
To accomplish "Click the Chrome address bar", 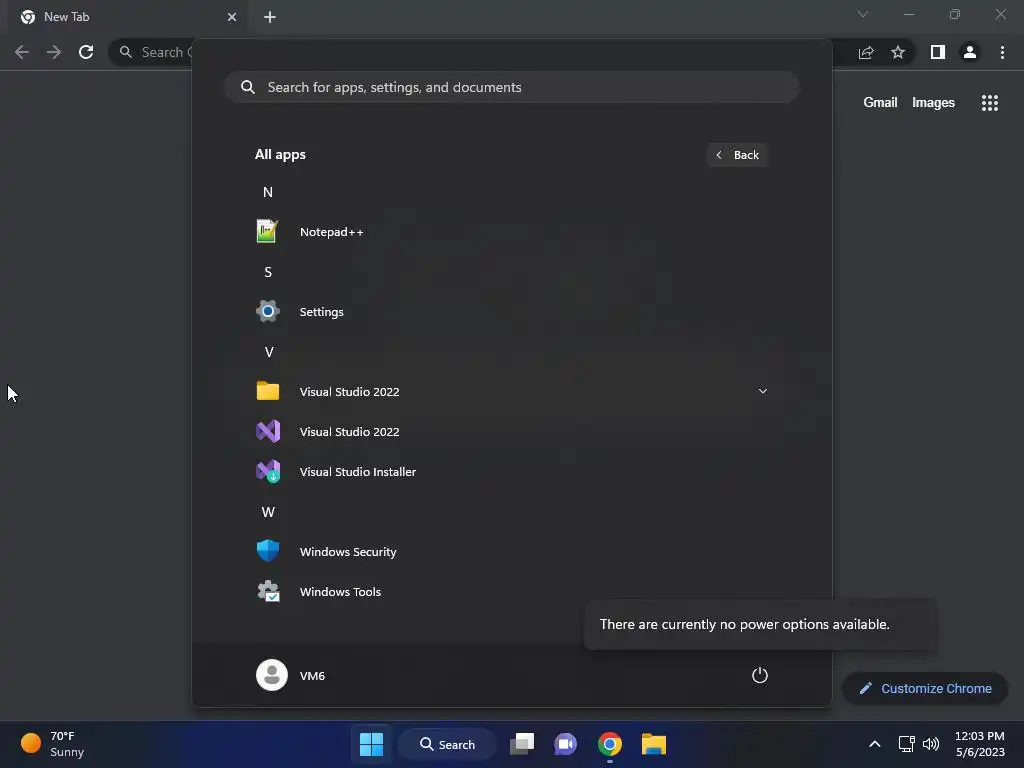I will click(152, 52).
